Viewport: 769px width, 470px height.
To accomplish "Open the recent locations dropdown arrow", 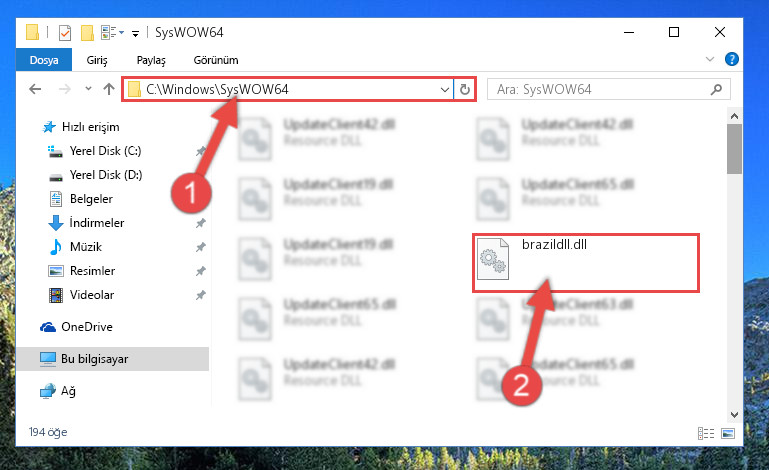I will [88, 89].
